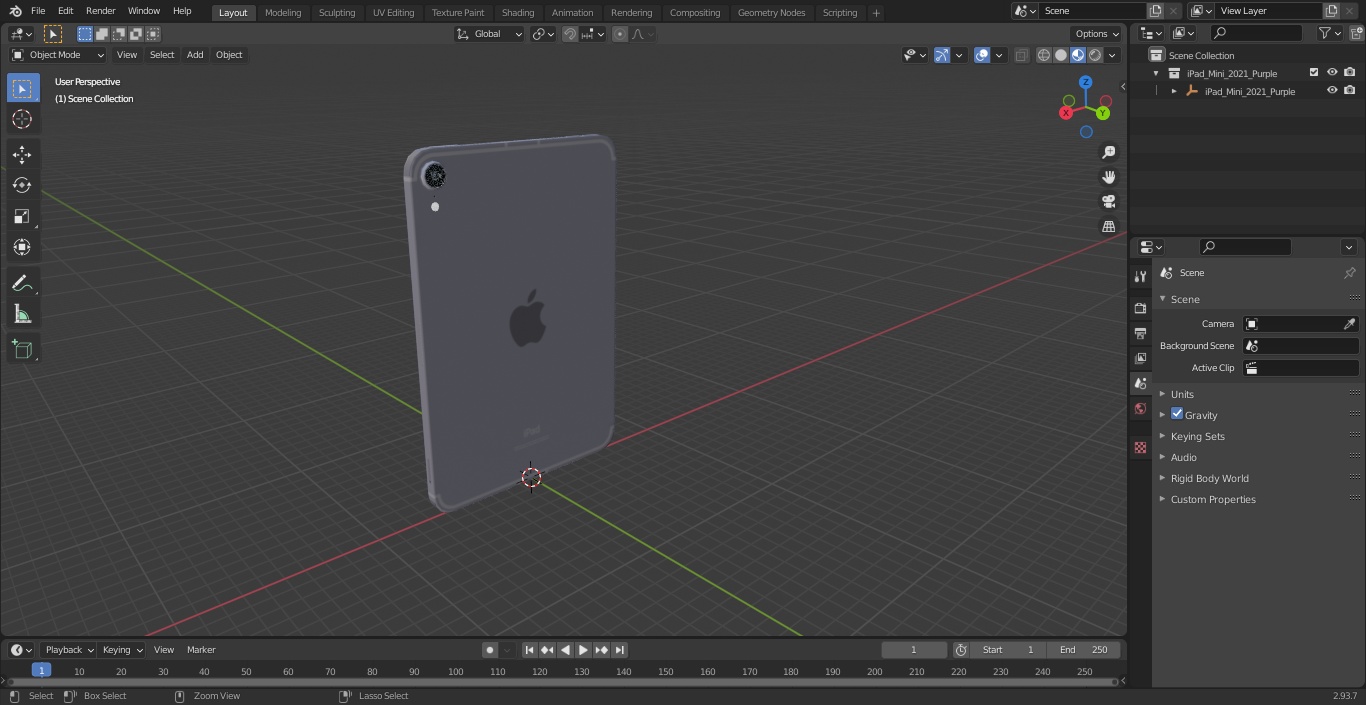Click the End frame field
Viewport: 1366px width, 705px height.
[x=1083, y=650]
